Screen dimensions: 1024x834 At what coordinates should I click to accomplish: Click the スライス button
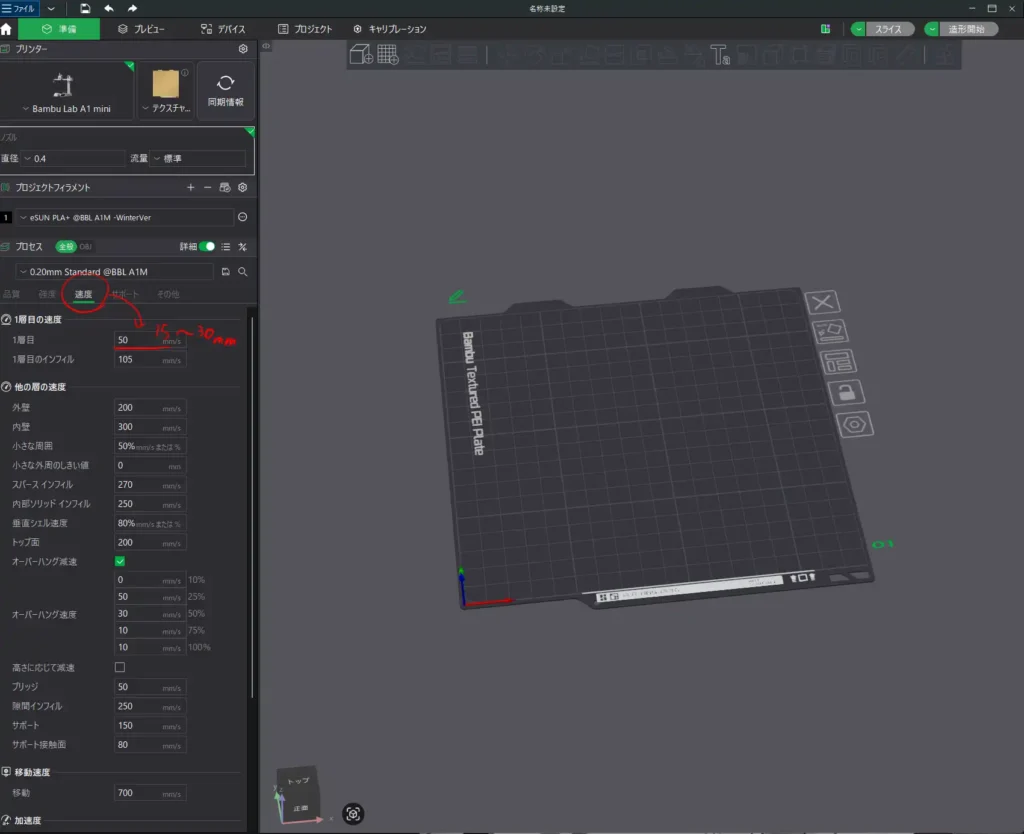[x=887, y=29]
